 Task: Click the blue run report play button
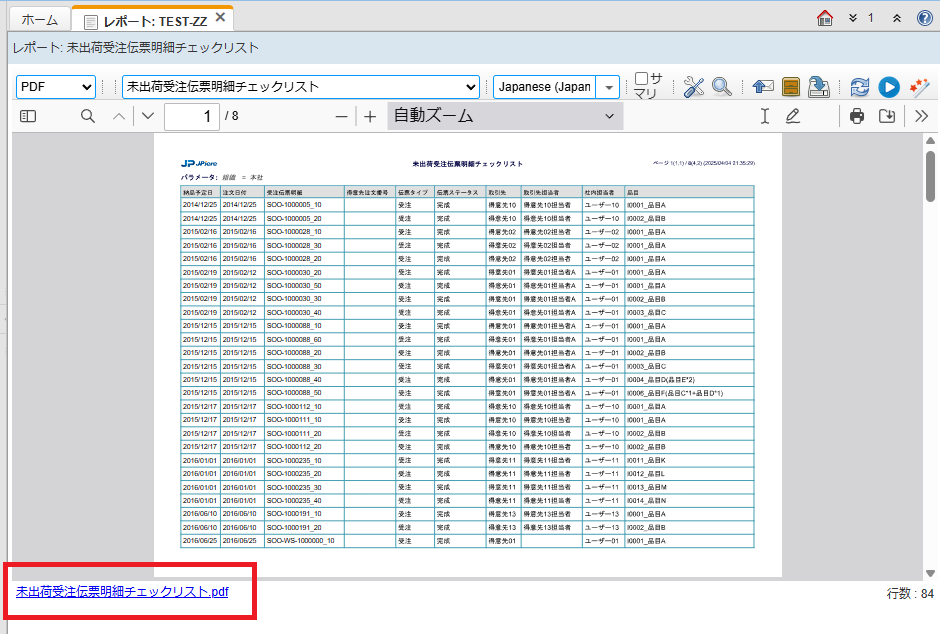[x=889, y=87]
